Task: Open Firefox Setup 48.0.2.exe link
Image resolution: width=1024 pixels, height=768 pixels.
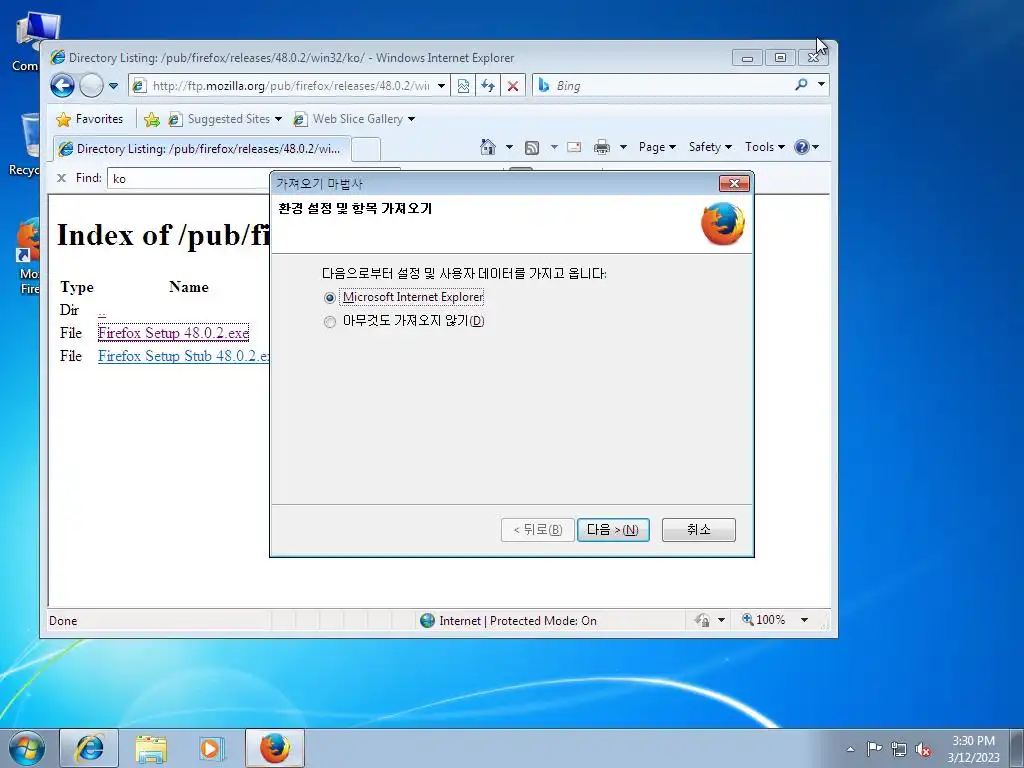Action: 173,333
